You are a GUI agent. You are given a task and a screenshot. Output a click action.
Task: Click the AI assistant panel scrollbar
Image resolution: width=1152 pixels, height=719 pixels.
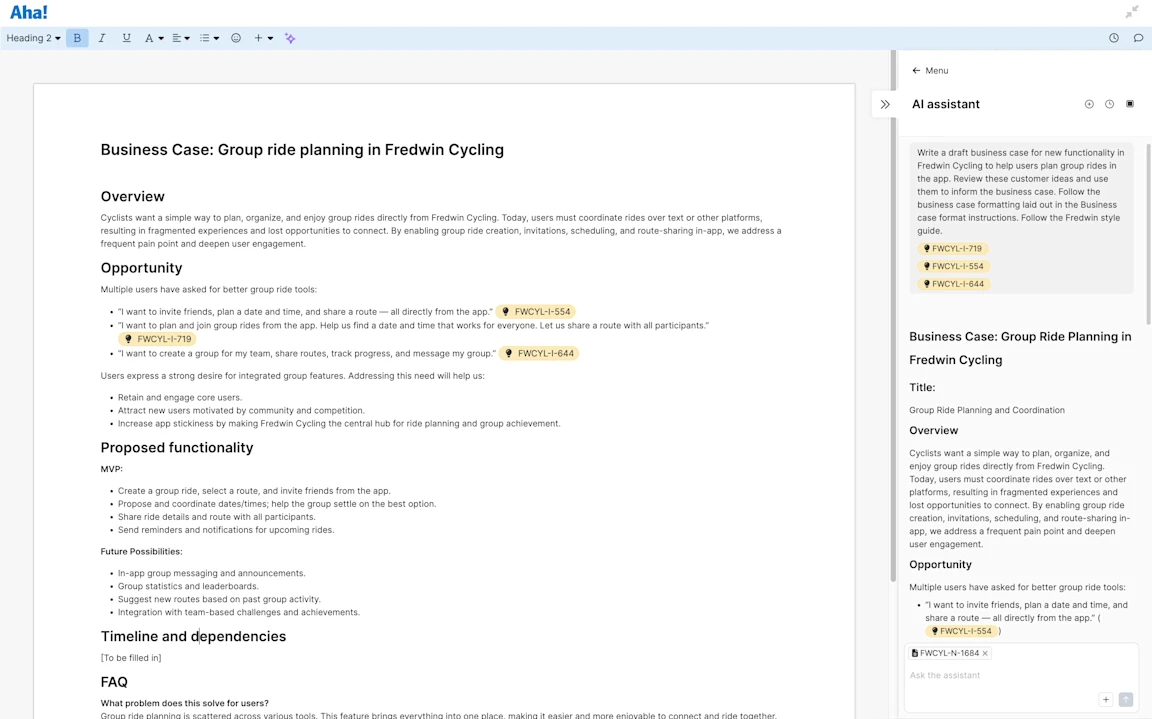pos(1148,234)
